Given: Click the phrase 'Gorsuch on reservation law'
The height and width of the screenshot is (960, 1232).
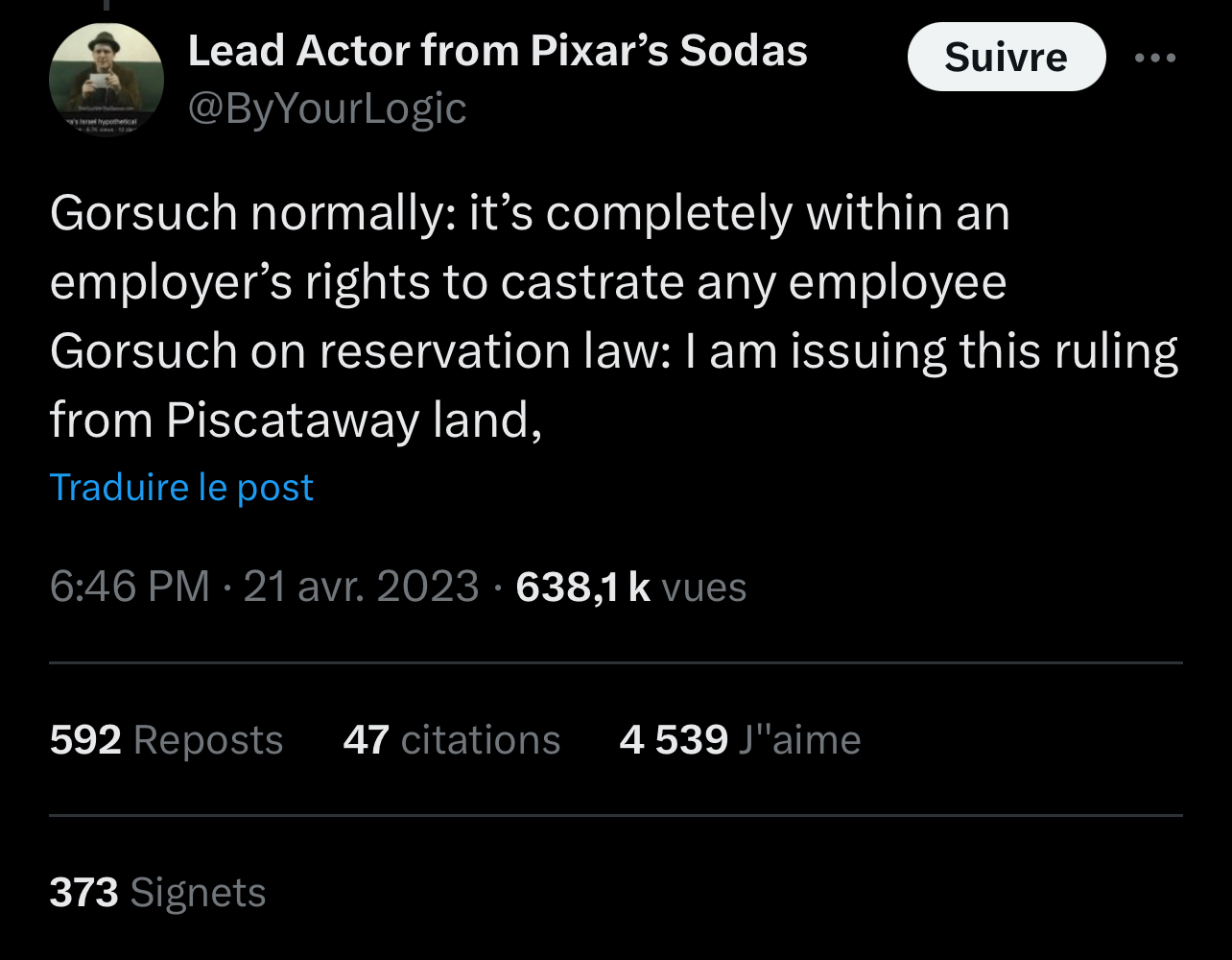Looking at the screenshot, I should [x=360, y=351].
